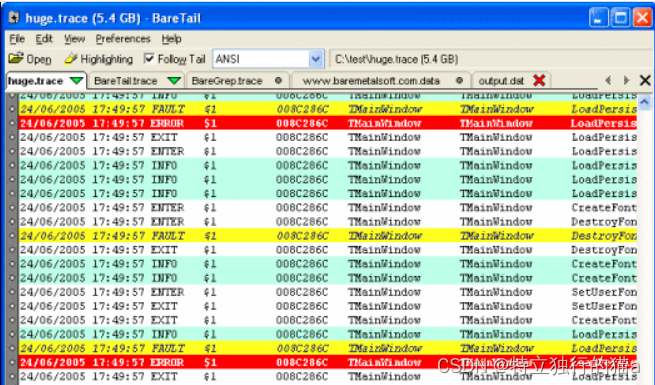Select the EXIT line with SetUserFon
Image resolution: width=655 pixels, height=385 pixels.
328,306
